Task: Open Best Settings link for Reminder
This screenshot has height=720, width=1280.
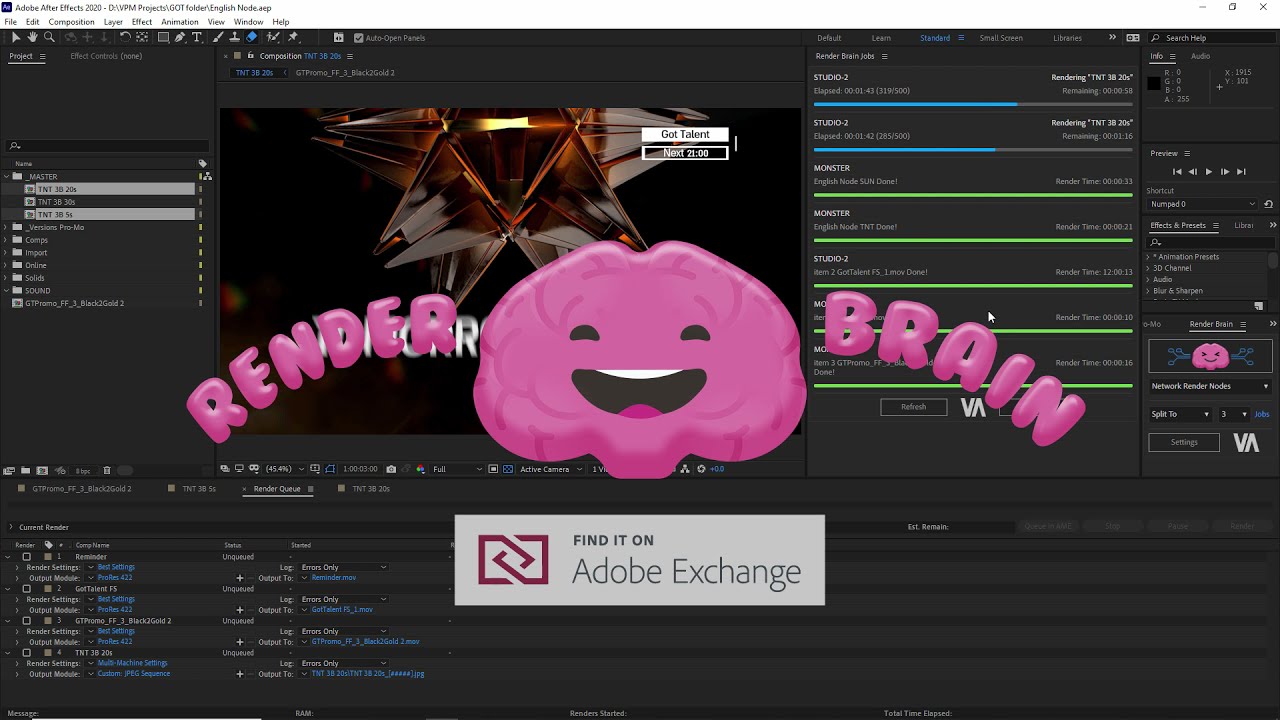Action: click(x=116, y=567)
